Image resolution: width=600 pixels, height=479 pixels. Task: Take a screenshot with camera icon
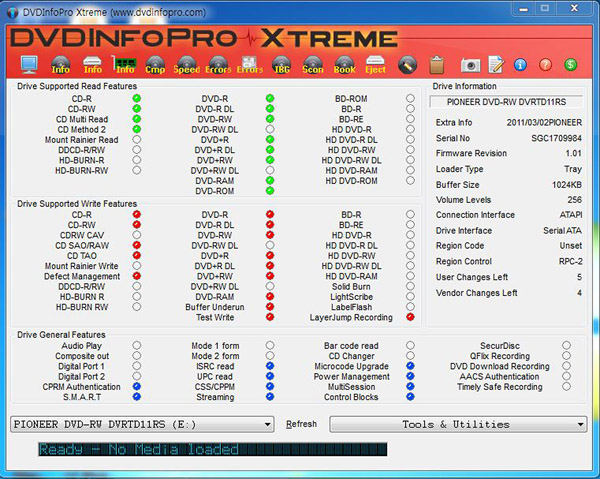pos(470,65)
